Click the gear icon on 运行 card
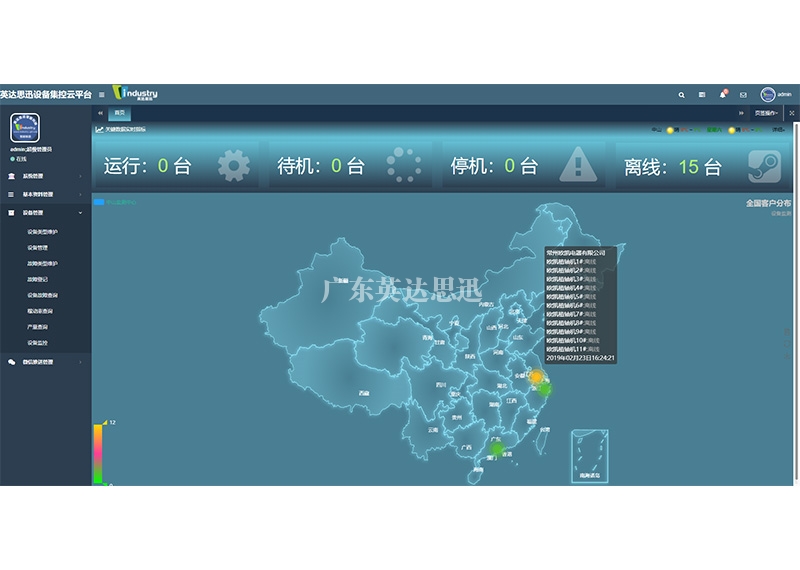The width and height of the screenshot is (800, 570). coord(234,165)
